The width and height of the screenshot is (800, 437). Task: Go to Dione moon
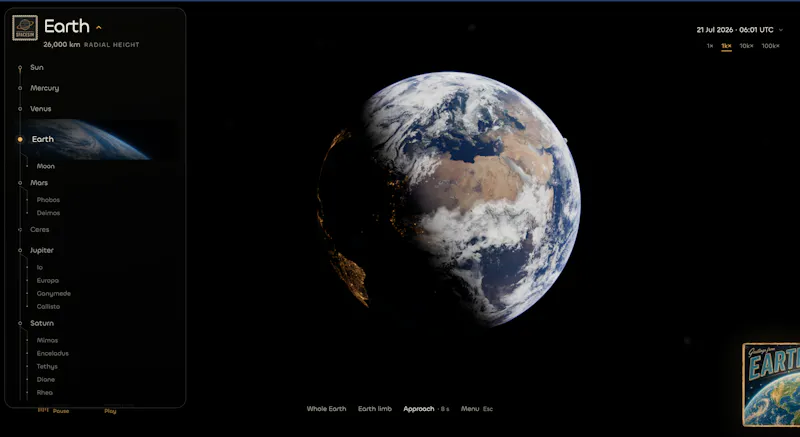pyautogui.click(x=45, y=379)
